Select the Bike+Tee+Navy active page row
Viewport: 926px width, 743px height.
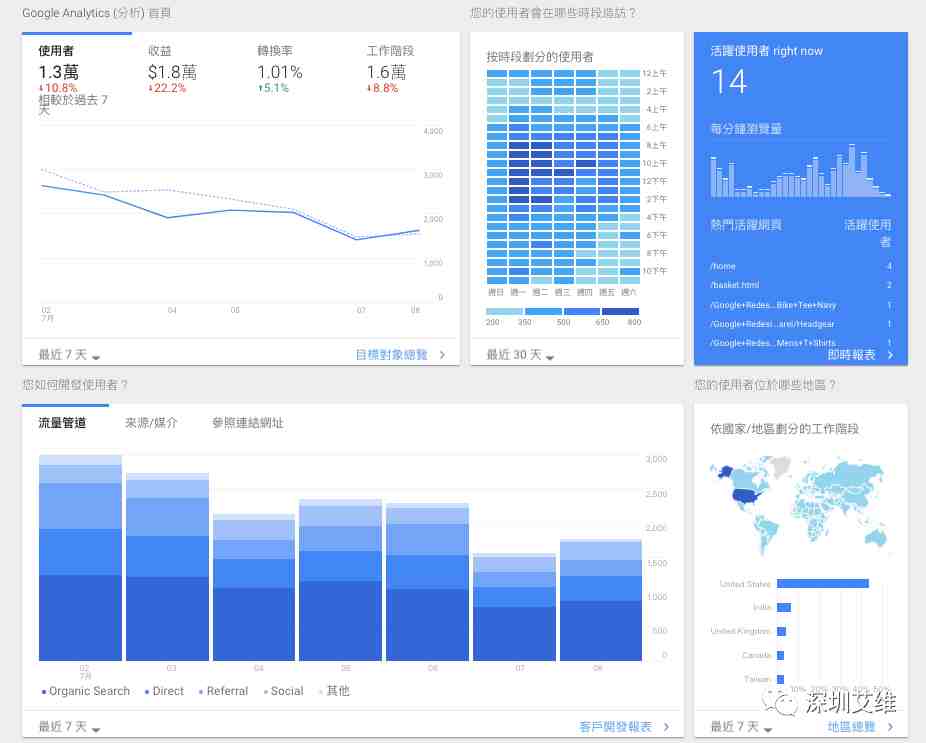pyautogui.click(x=801, y=305)
